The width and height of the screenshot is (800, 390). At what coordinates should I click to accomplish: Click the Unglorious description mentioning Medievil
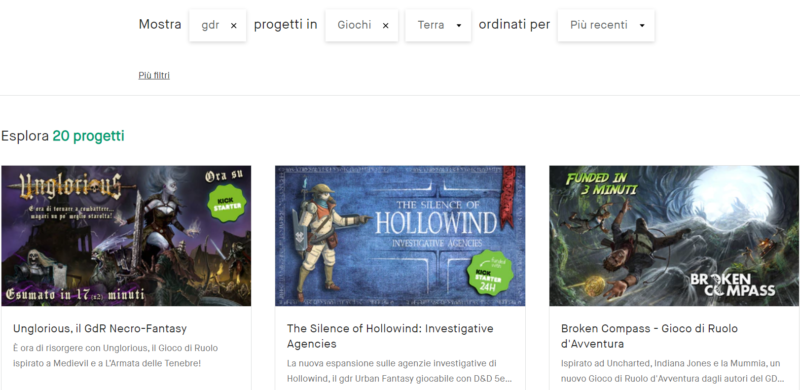click(x=115, y=356)
